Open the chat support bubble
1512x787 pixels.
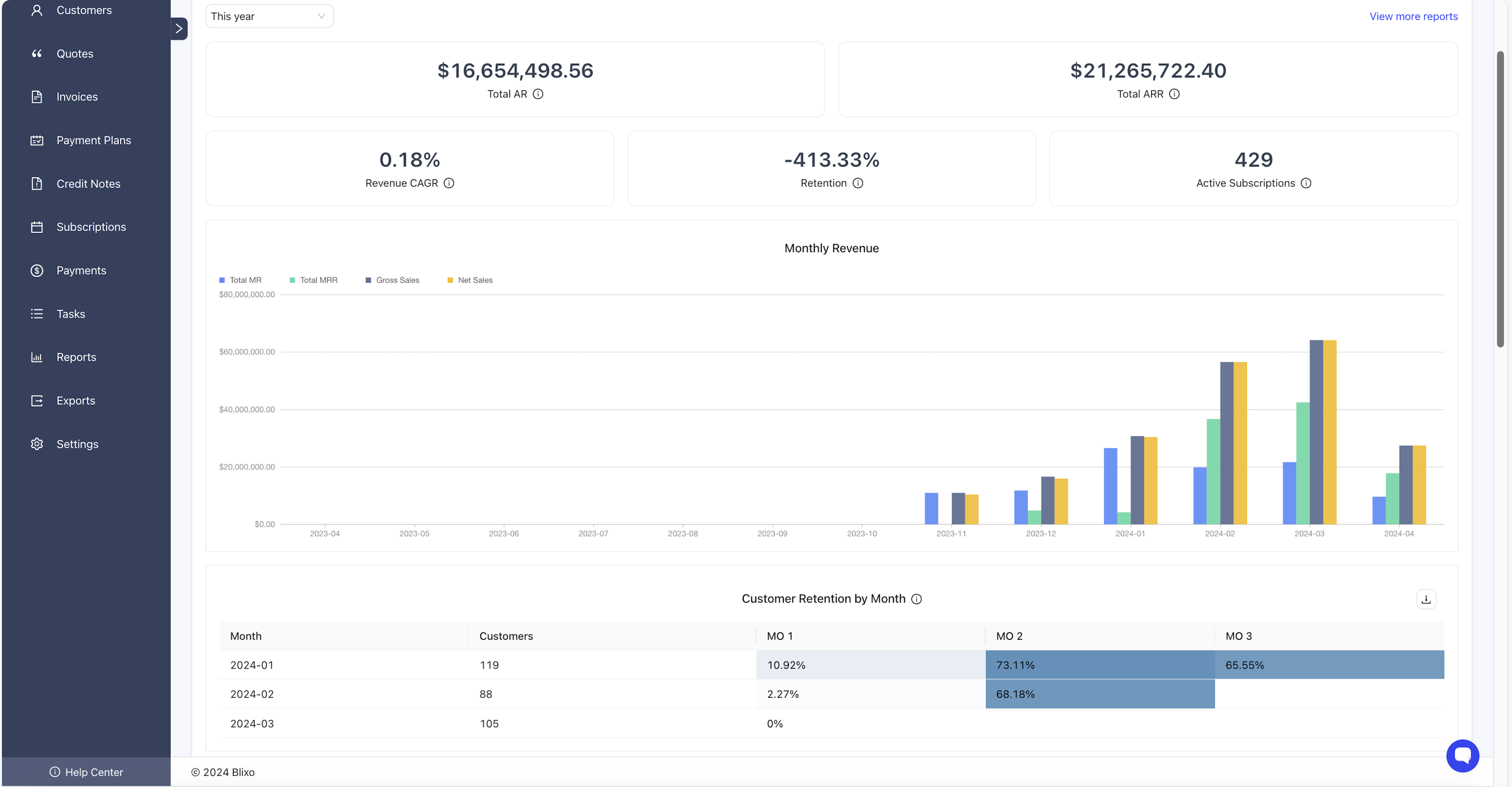(x=1462, y=756)
